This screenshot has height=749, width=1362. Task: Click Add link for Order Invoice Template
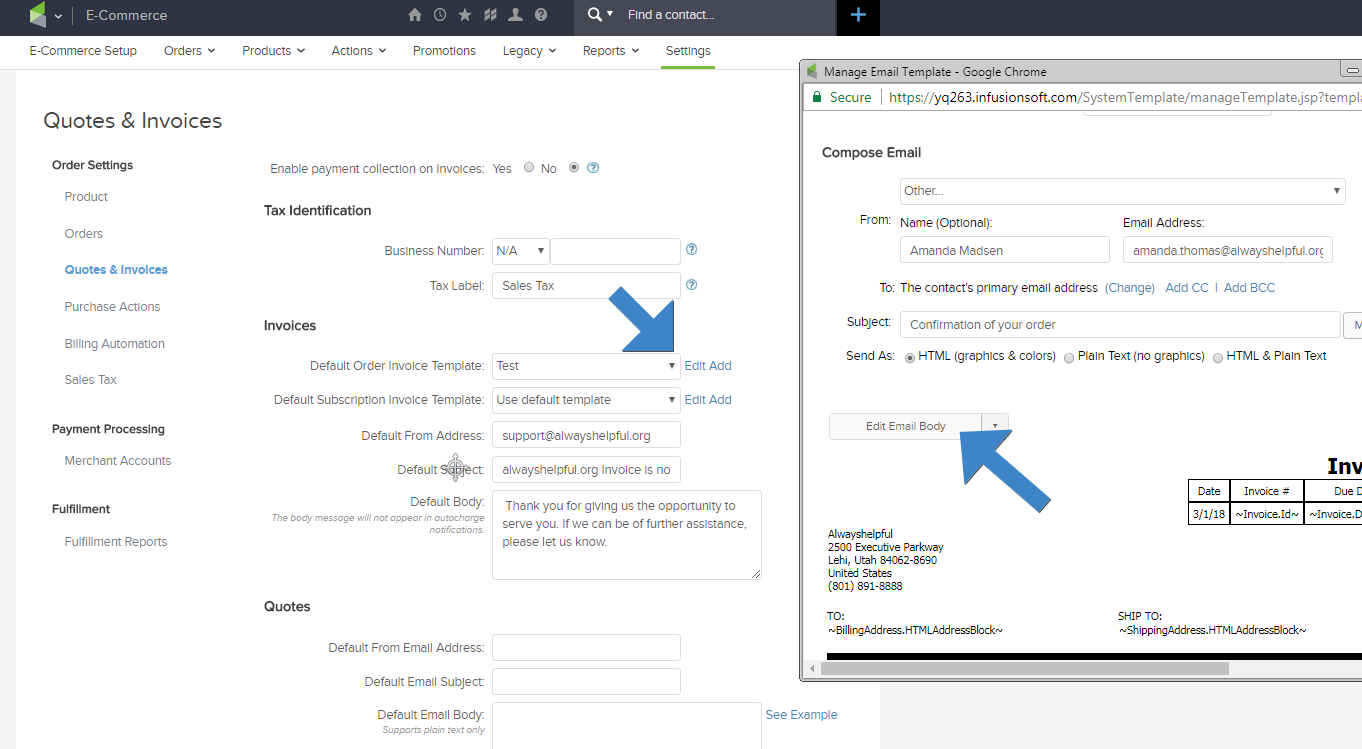pyautogui.click(x=721, y=366)
